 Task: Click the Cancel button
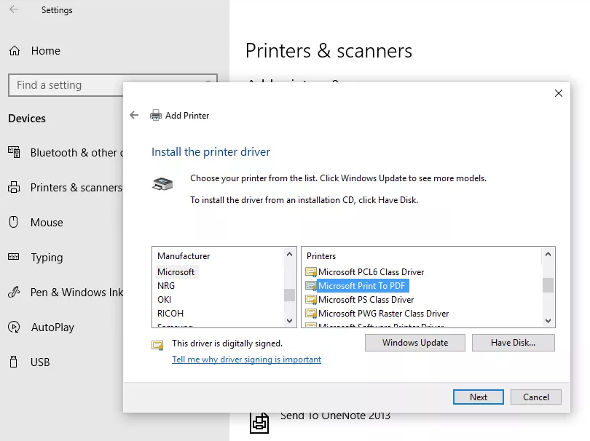point(536,397)
